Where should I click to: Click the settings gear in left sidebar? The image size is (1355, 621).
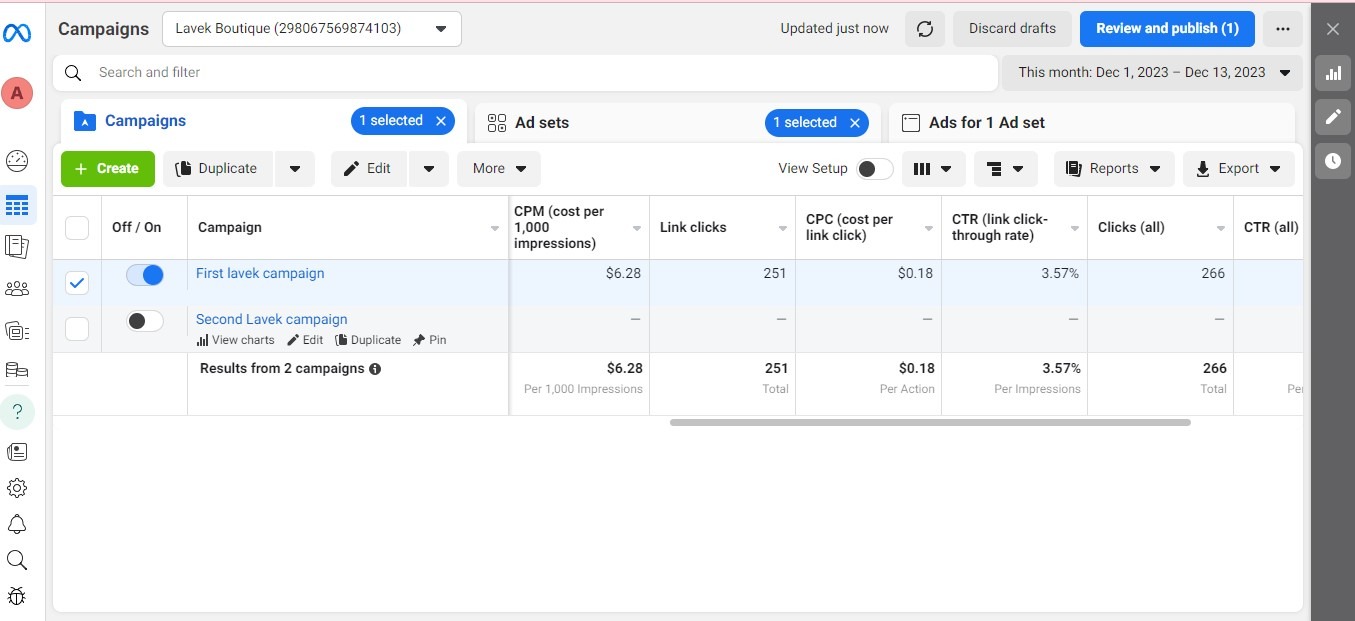pos(17,488)
